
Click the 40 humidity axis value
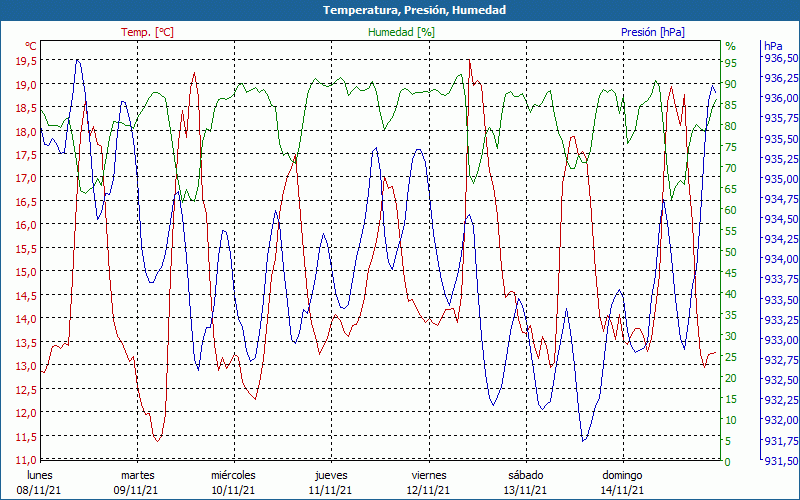click(731, 294)
